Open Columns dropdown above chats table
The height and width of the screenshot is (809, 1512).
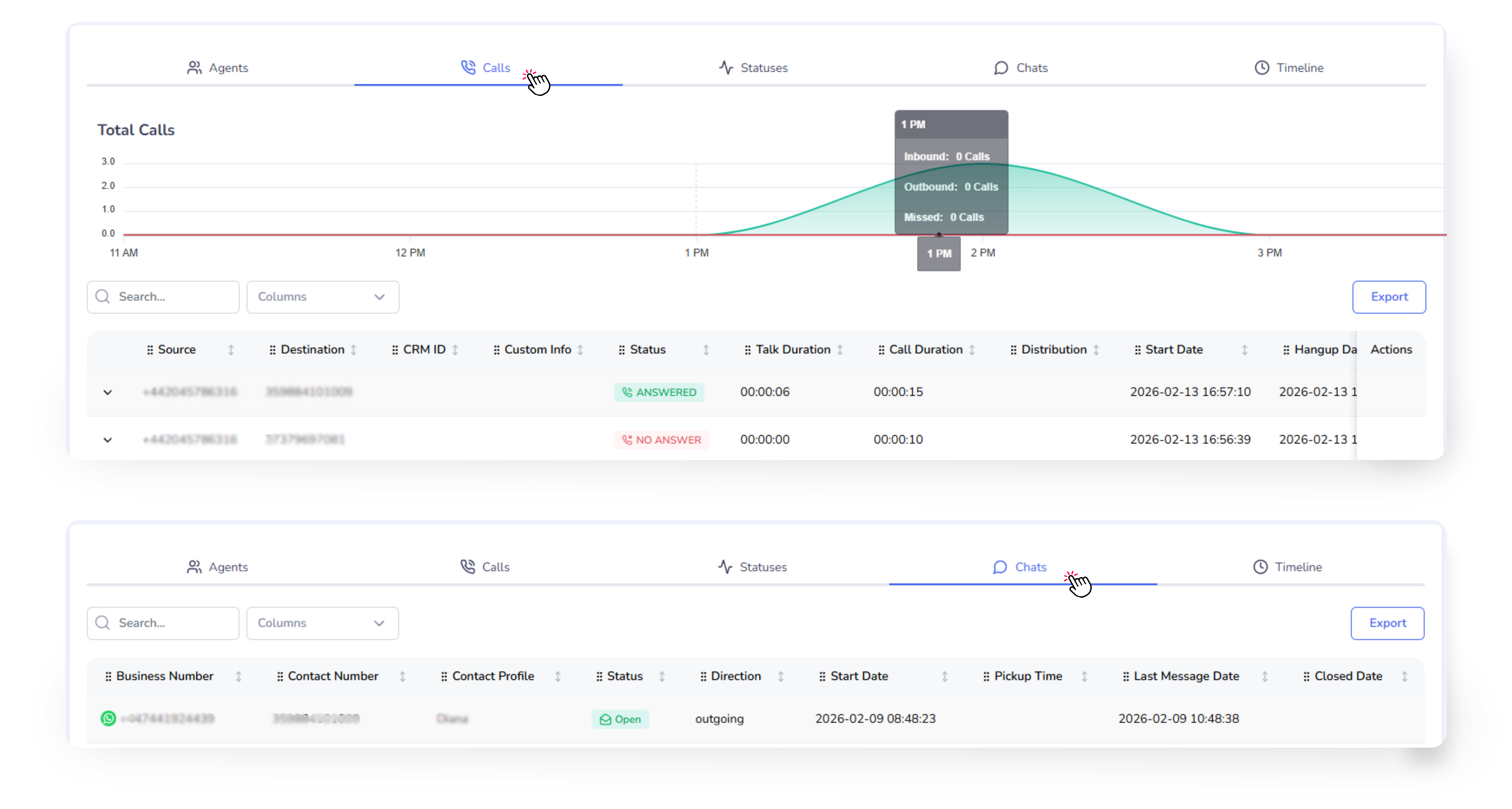point(322,623)
